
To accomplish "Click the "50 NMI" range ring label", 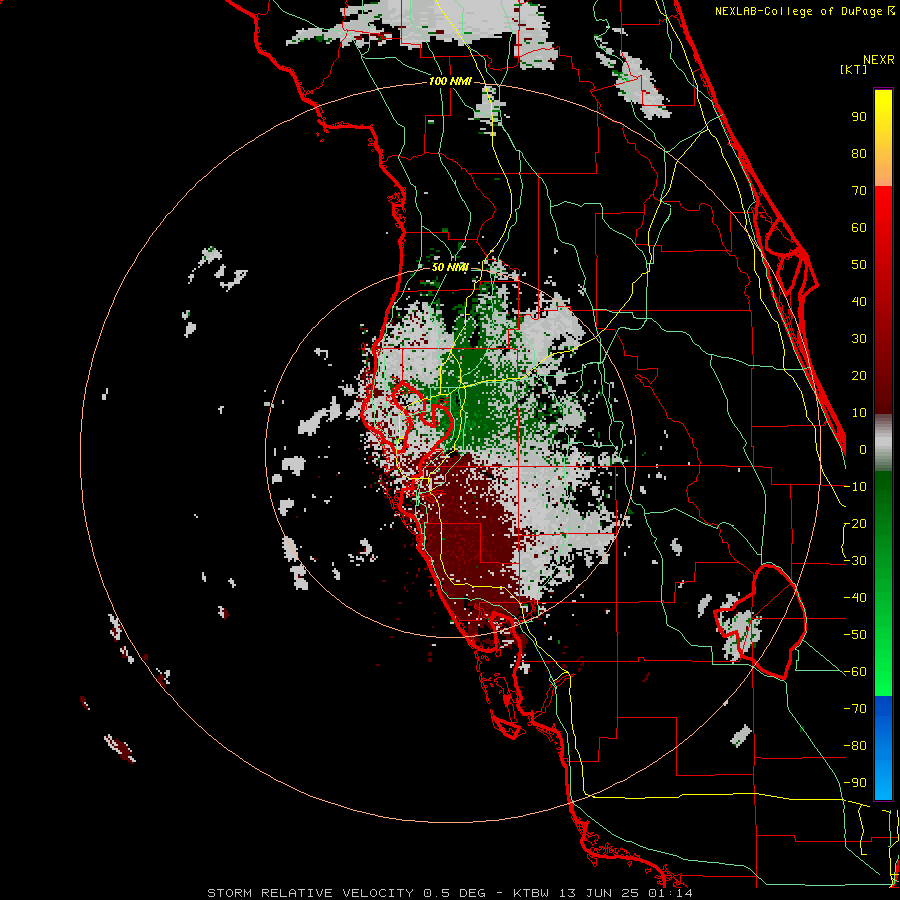I will point(450,267).
